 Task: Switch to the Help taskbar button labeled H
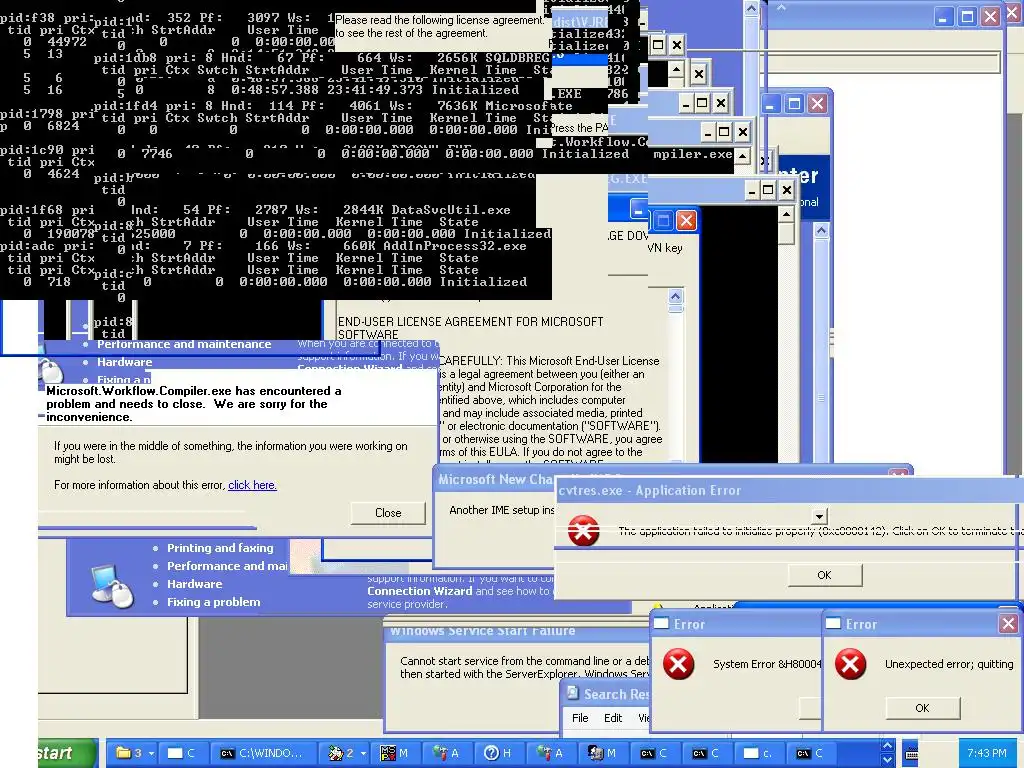tap(498, 753)
